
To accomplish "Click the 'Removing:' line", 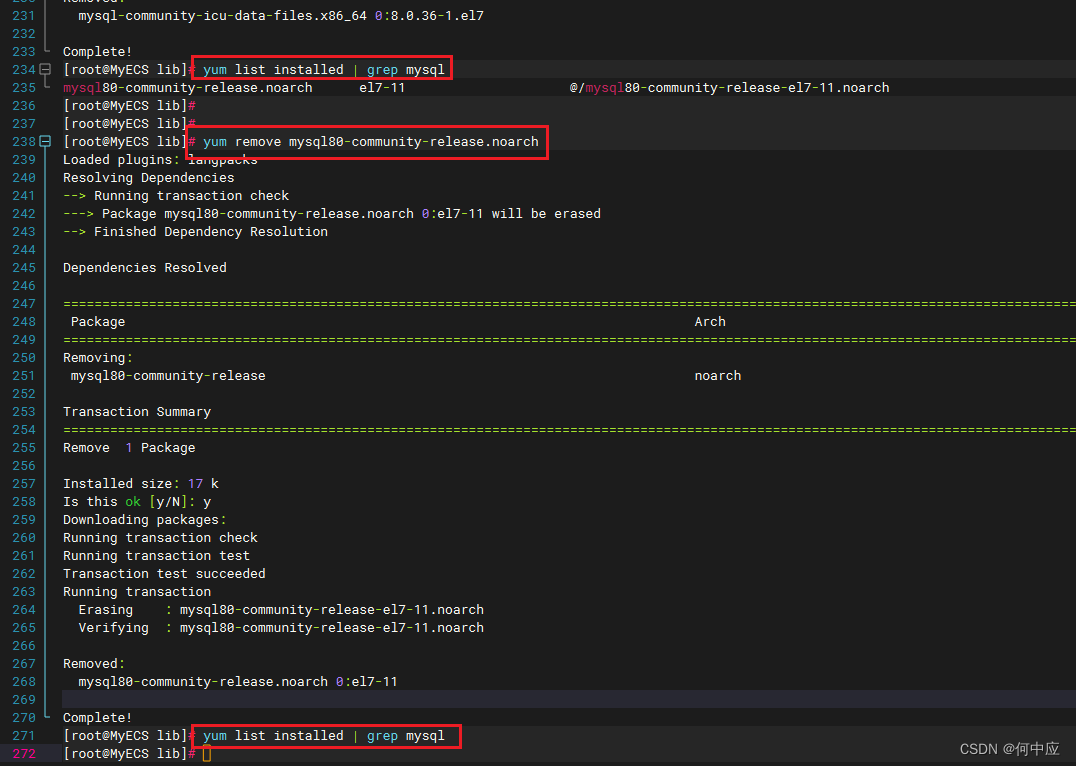I will (97, 358).
